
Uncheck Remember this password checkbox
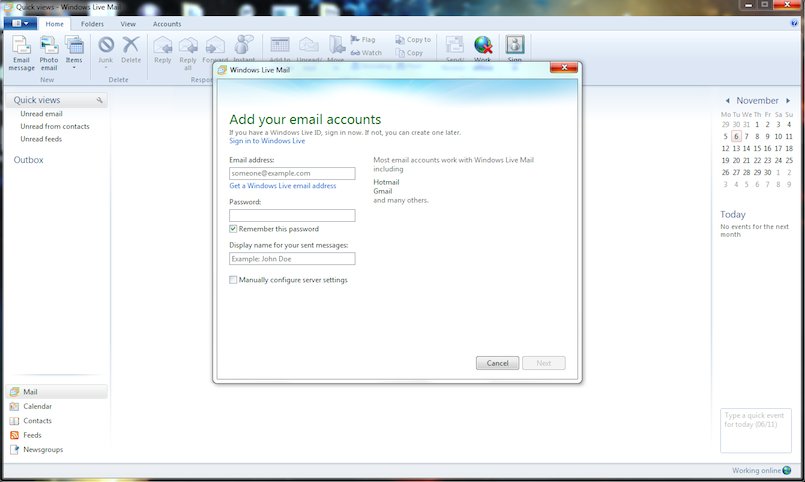pyautogui.click(x=233, y=229)
